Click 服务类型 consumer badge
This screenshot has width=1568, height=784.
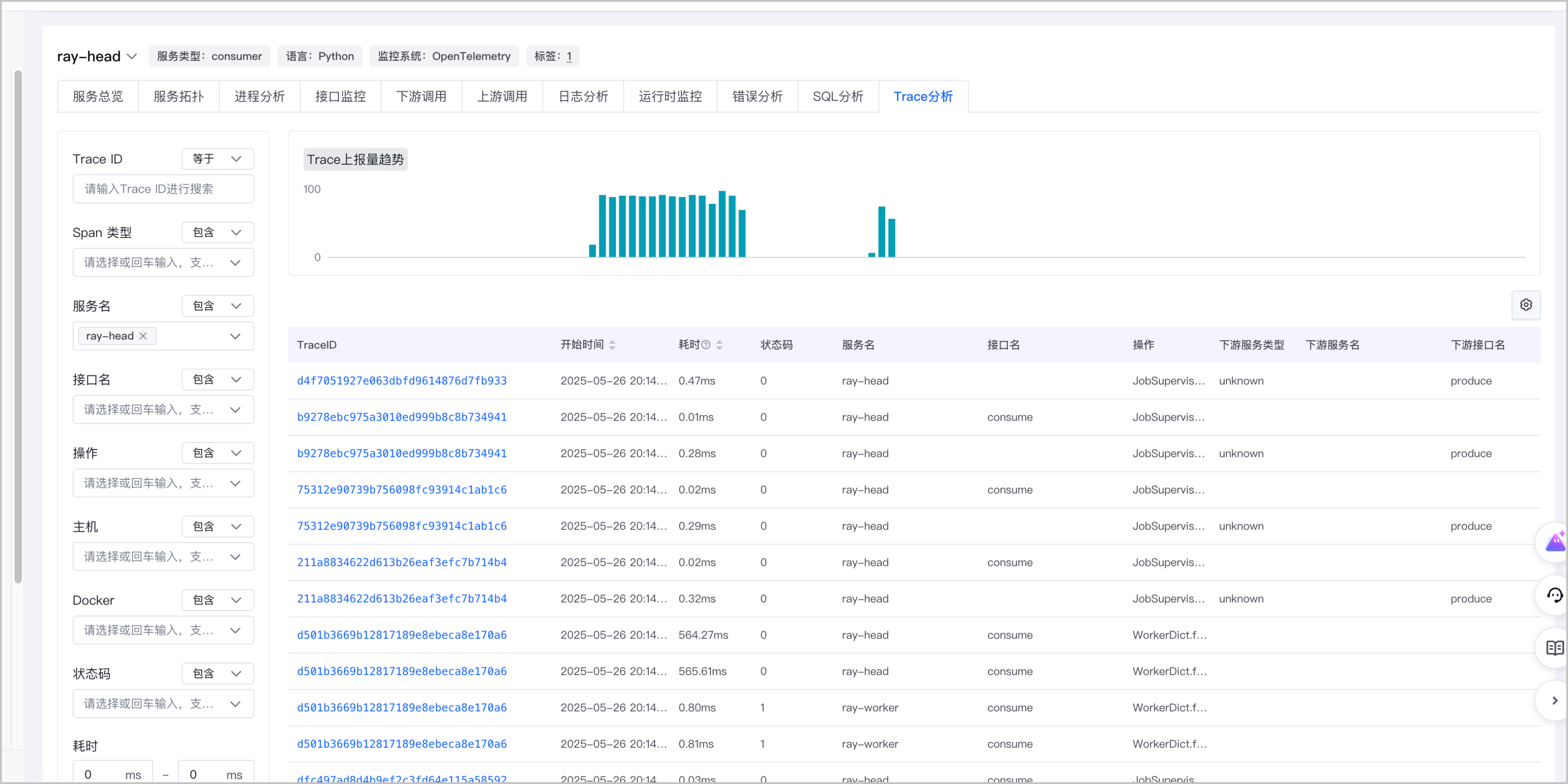[x=209, y=56]
